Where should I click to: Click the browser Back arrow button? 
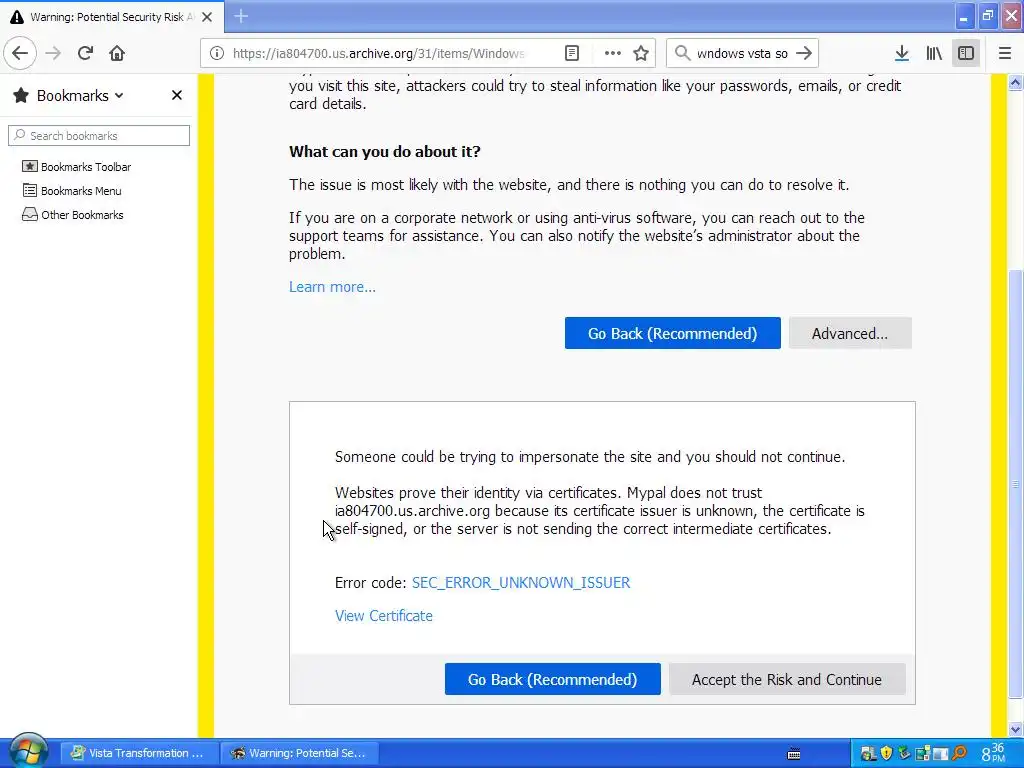(x=20, y=53)
